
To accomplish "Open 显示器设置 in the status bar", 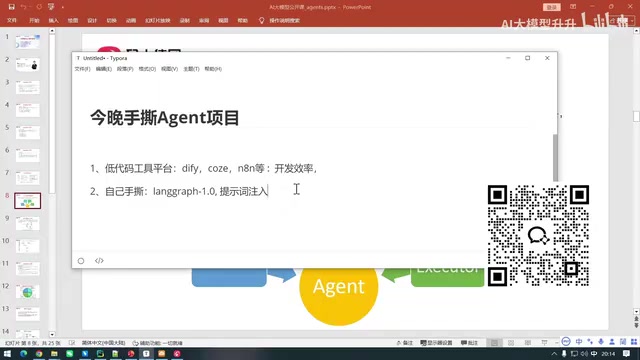I will (x=436, y=343).
